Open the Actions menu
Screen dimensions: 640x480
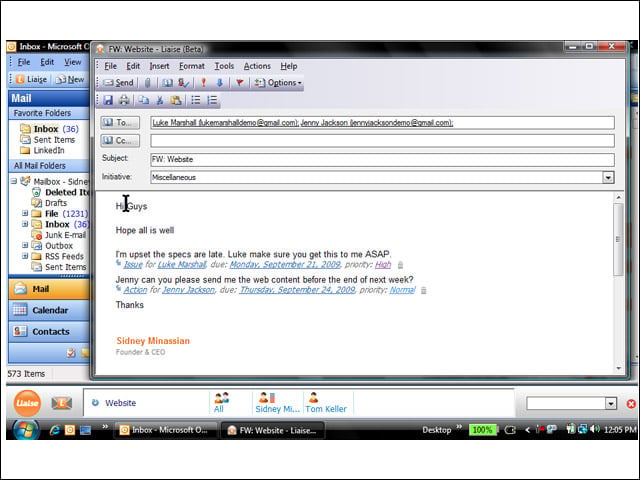tap(257, 66)
